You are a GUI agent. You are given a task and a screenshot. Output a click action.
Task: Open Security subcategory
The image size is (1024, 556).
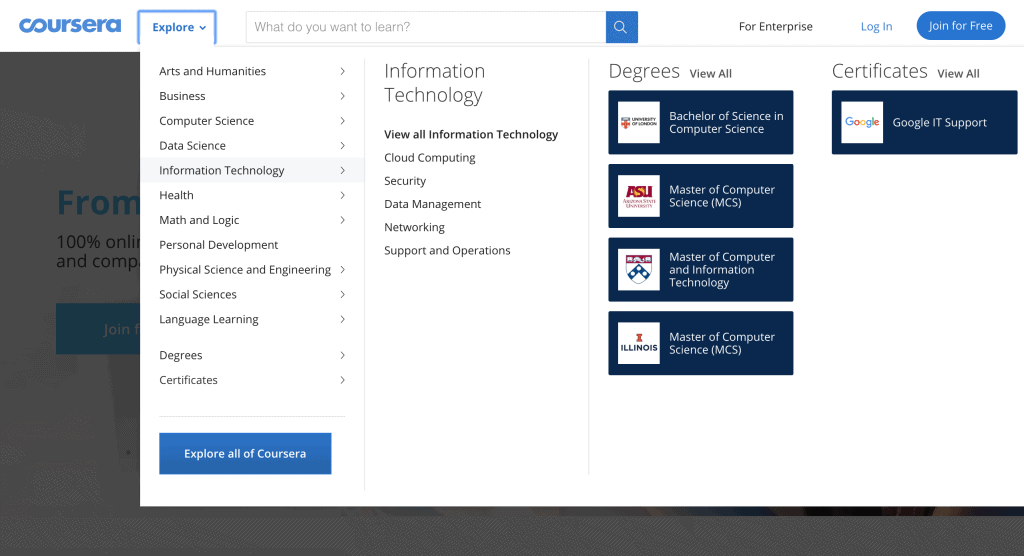(x=405, y=181)
